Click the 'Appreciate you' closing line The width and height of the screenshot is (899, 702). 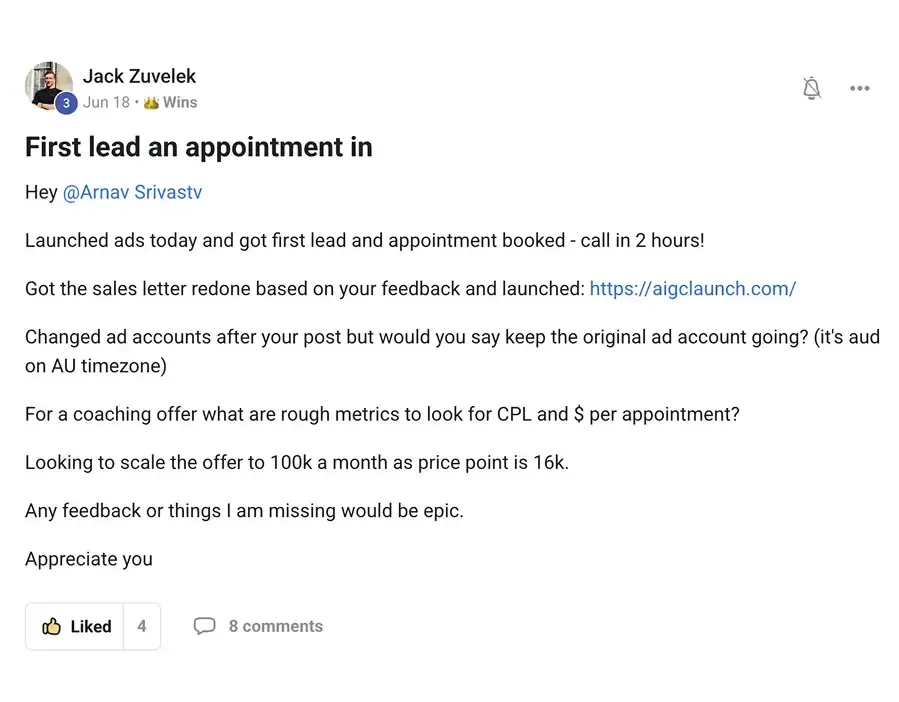89,559
